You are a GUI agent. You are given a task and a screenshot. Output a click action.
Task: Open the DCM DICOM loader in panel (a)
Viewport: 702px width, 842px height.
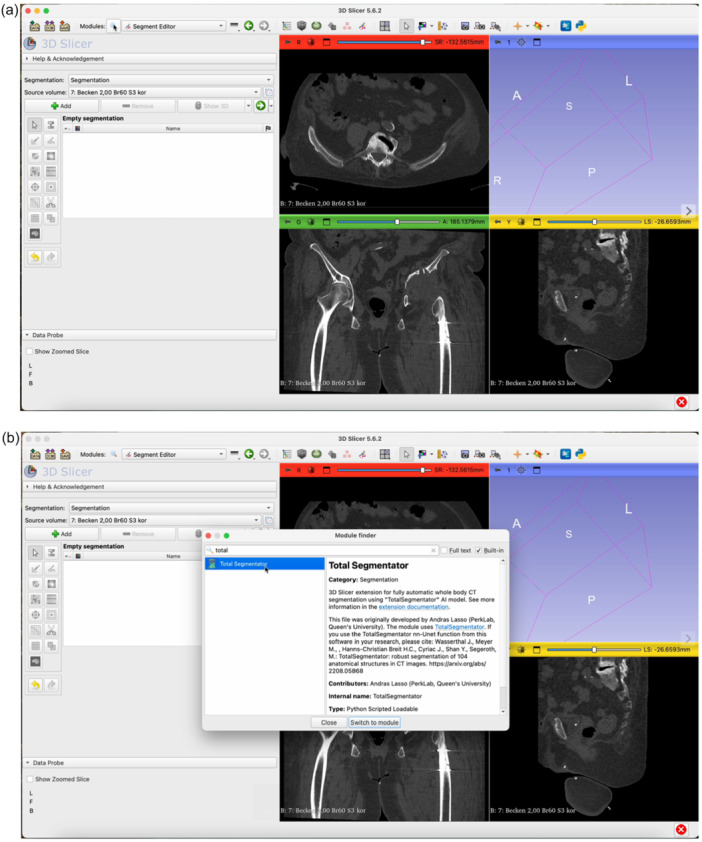pyautogui.click(x=49, y=26)
